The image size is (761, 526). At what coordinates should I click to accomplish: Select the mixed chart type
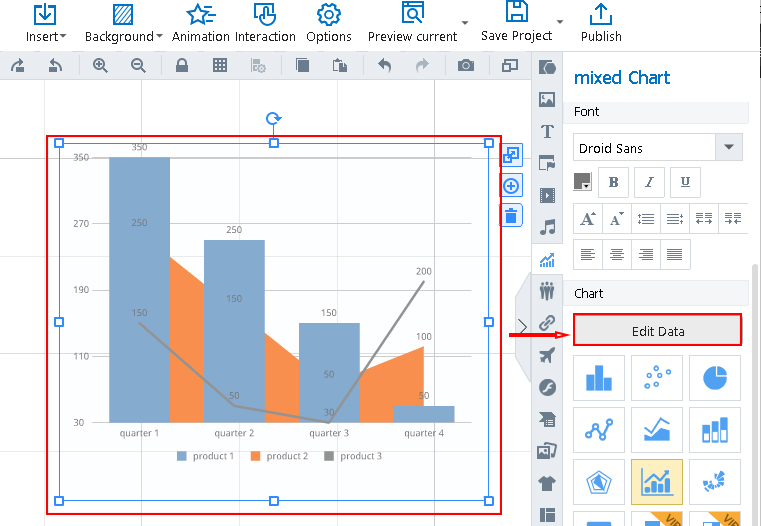657,482
